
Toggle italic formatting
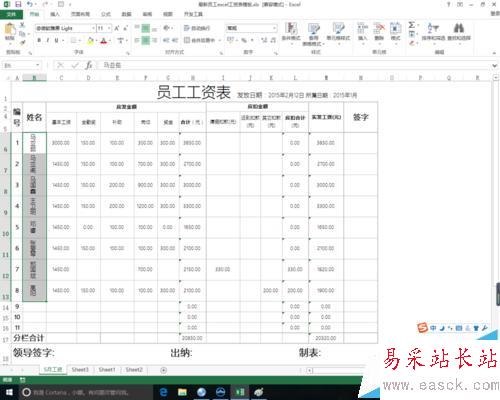pos(48,40)
